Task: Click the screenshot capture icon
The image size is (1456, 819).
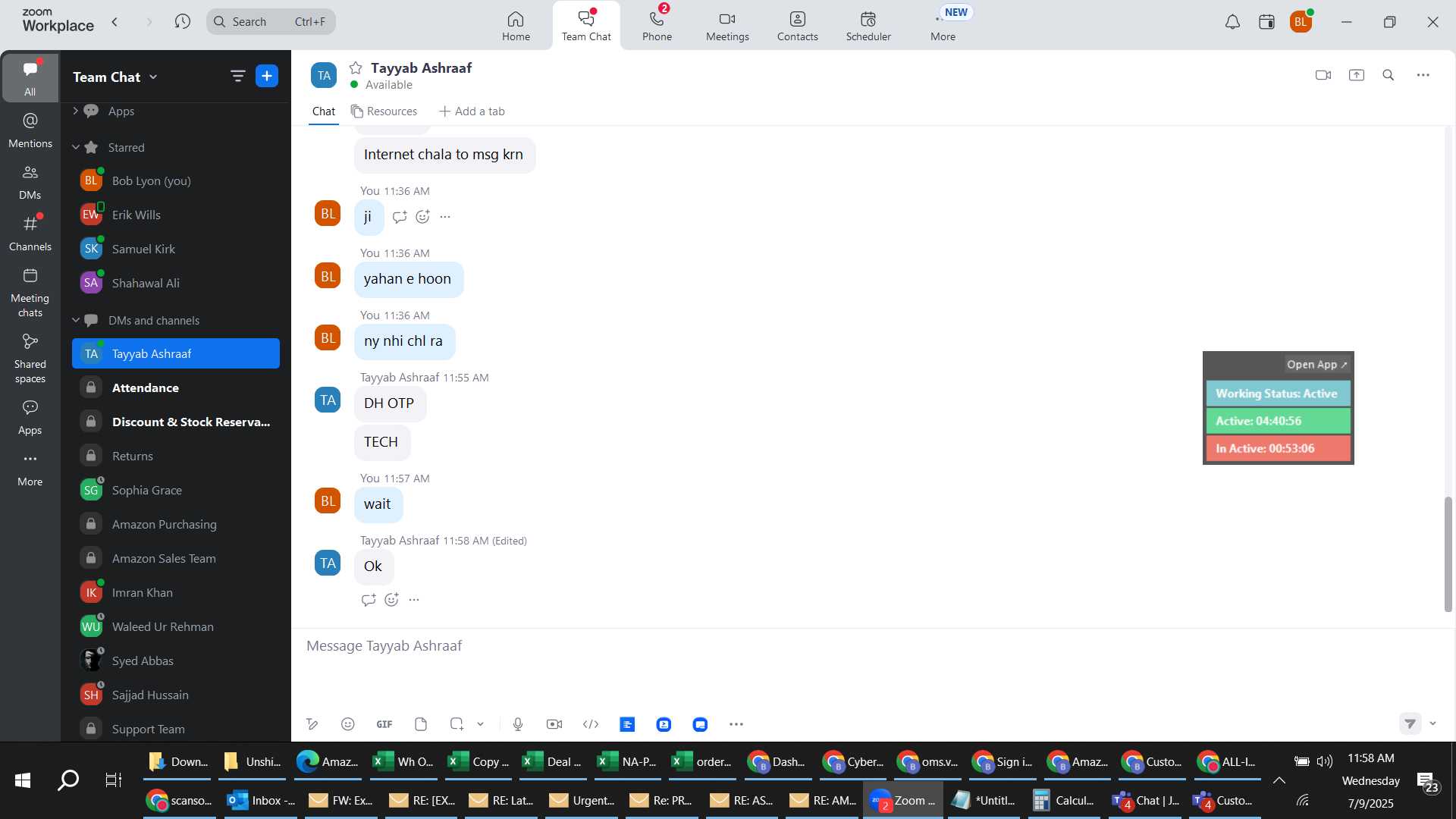Action: [x=457, y=724]
